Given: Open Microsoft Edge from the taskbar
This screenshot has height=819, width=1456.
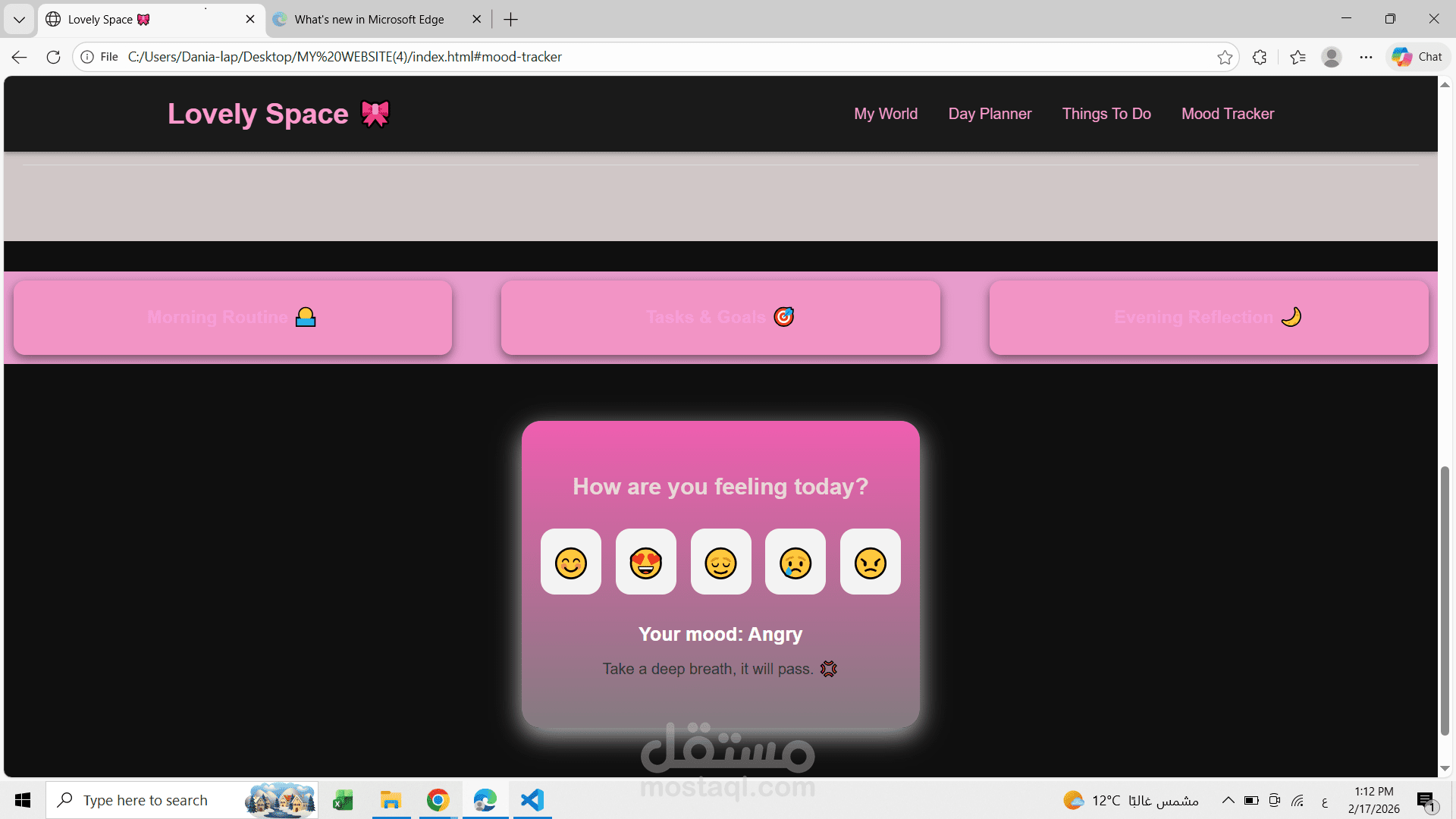Looking at the screenshot, I should click(x=485, y=800).
